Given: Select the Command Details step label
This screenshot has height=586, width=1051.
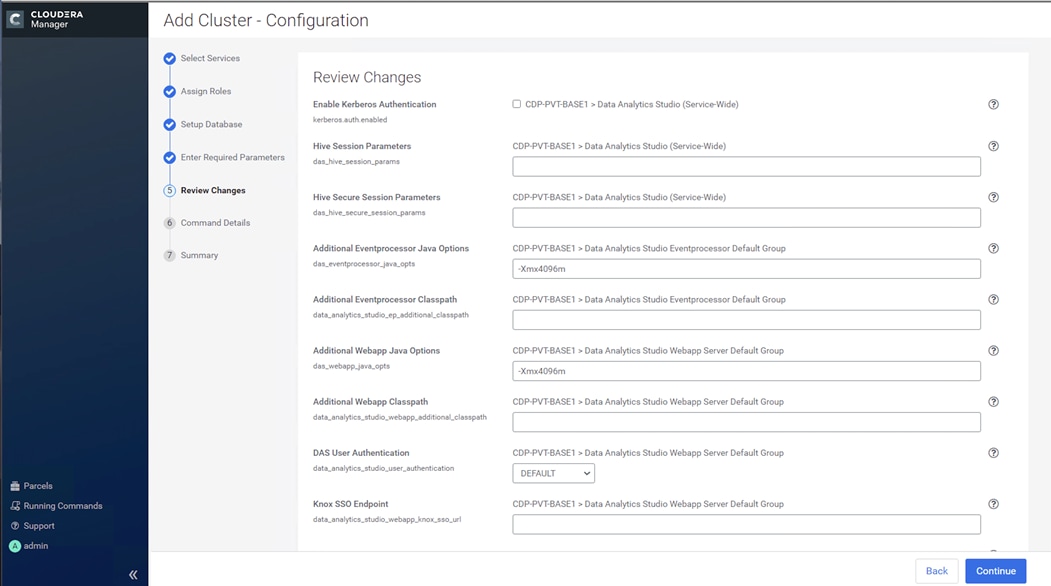Looking at the screenshot, I should (215, 223).
